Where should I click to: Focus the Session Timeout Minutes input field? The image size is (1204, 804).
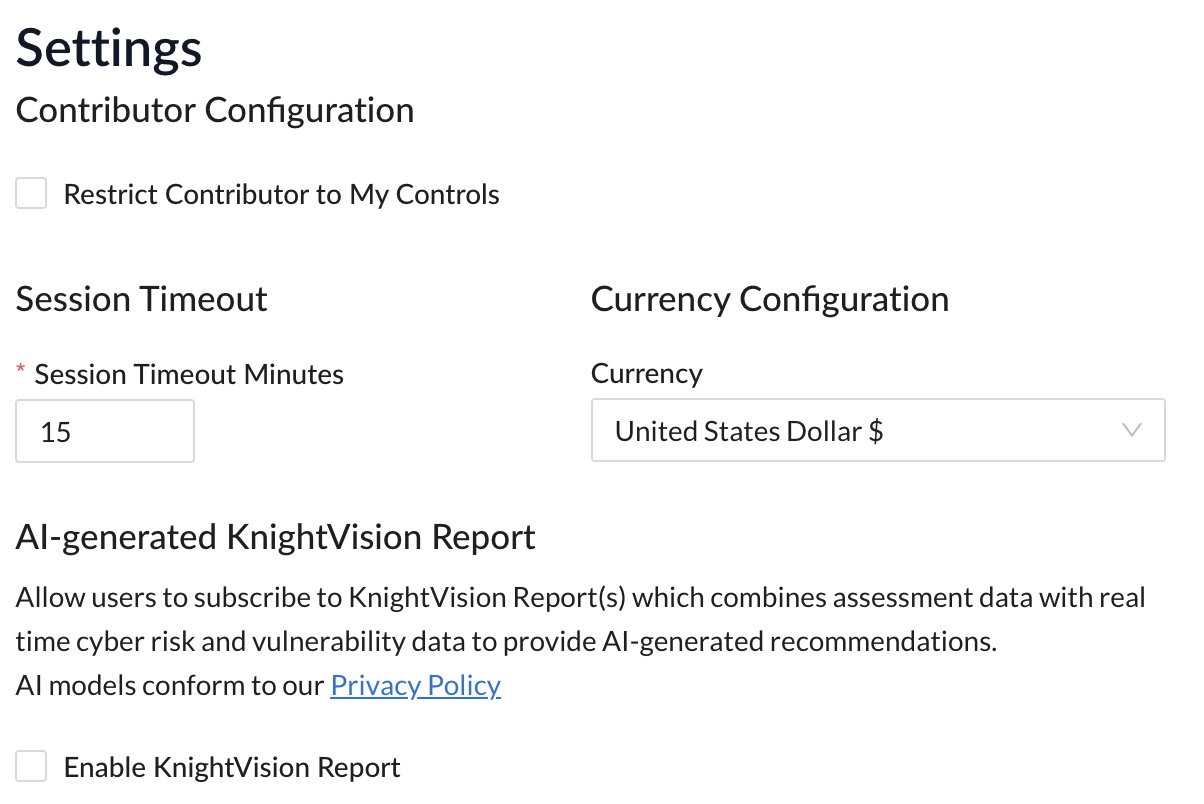click(x=105, y=431)
